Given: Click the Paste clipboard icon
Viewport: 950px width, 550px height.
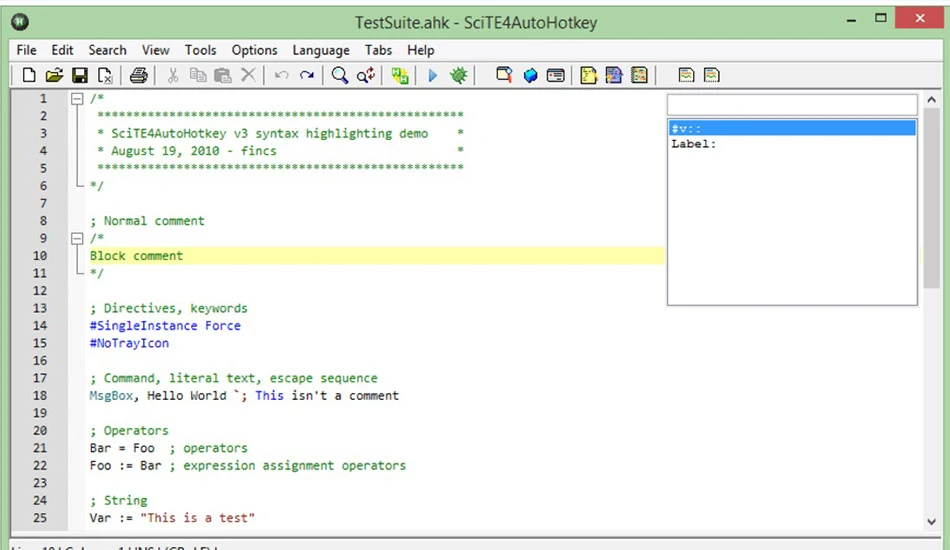Looking at the screenshot, I should click(x=223, y=75).
